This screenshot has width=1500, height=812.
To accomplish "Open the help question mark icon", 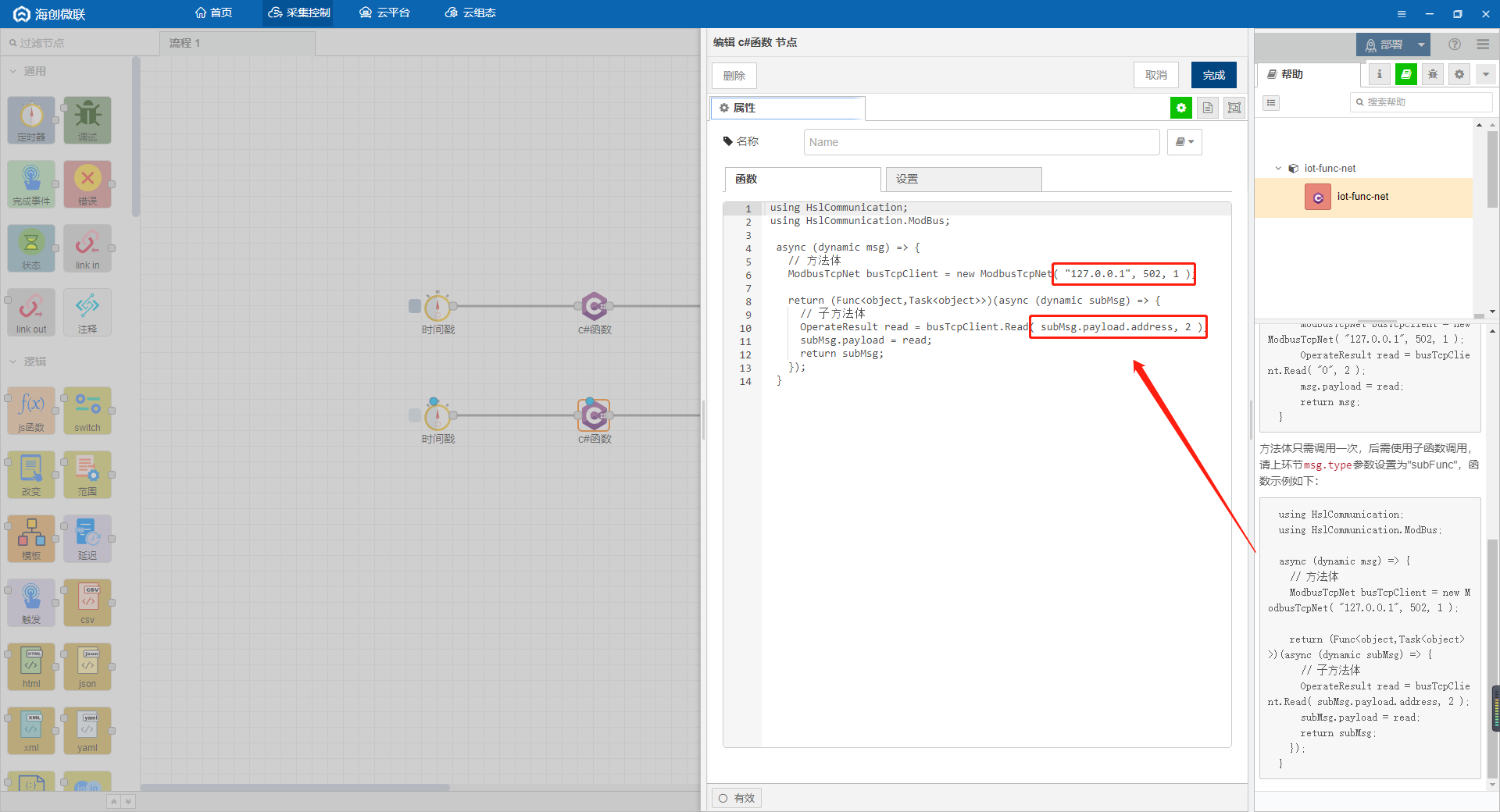I will tap(1455, 45).
